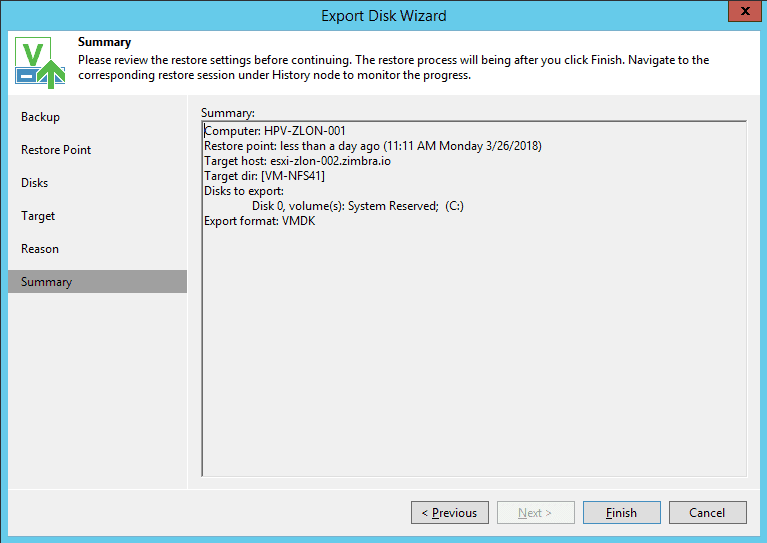
Task: Click the 'Target dir: [VM-NFS41]' line
Action: (x=264, y=176)
